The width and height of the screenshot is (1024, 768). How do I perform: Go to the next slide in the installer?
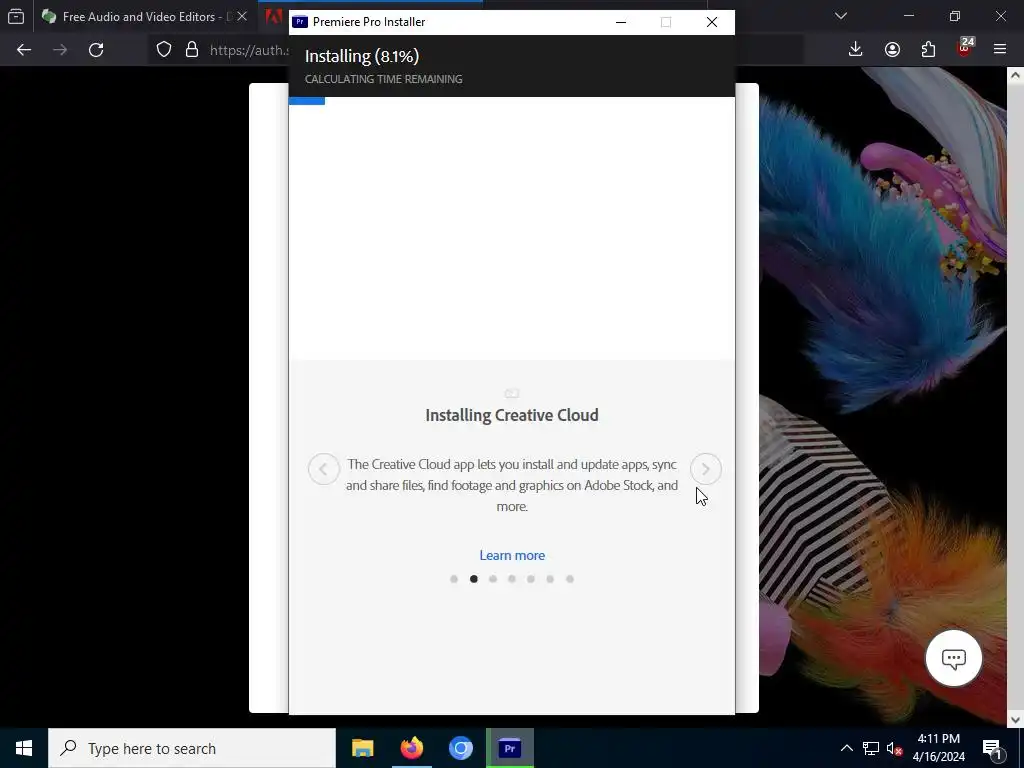pos(705,469)
